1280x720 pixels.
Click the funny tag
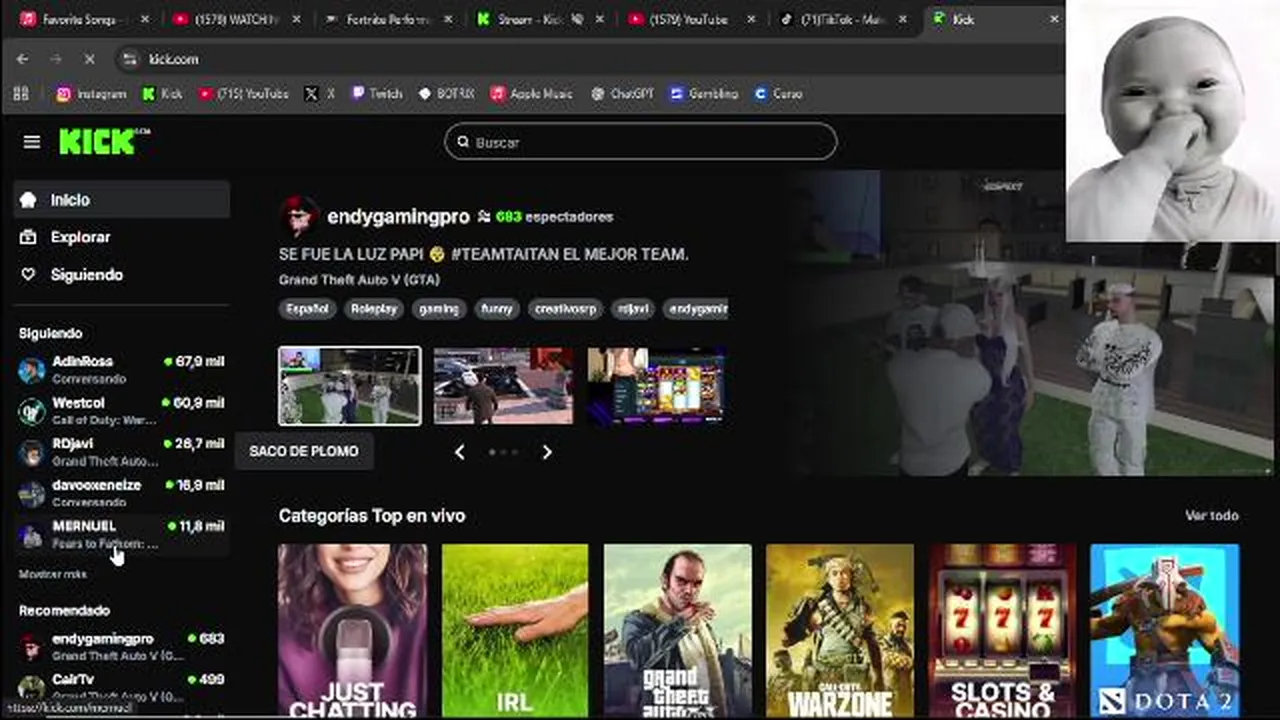[497, 309]
